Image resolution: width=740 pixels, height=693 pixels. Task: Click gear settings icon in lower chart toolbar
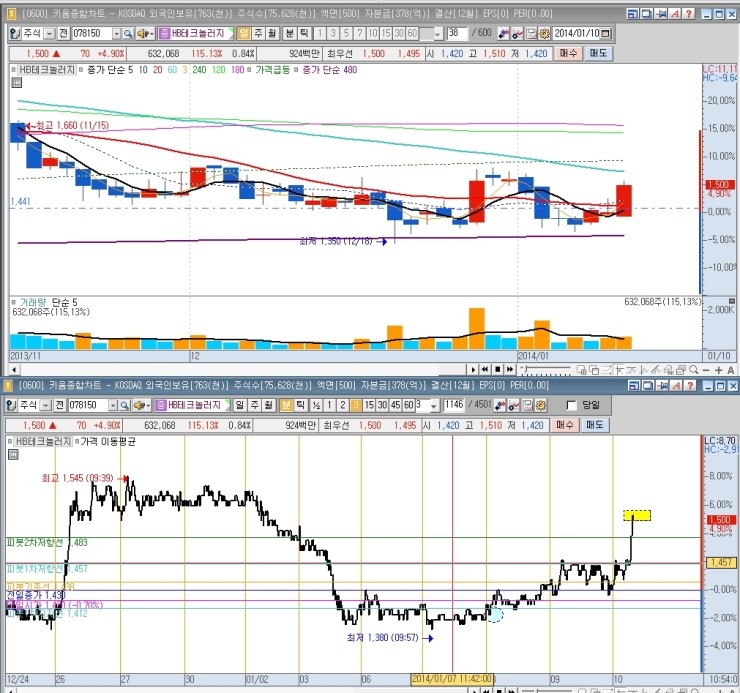(541, 405)
